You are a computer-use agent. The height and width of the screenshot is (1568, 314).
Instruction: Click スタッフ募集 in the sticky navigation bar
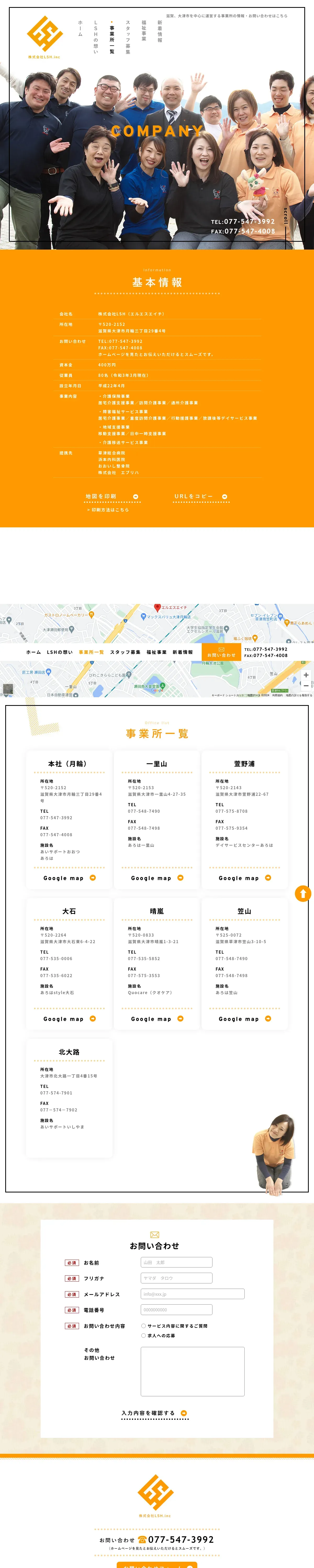click(x=125, y=652)
